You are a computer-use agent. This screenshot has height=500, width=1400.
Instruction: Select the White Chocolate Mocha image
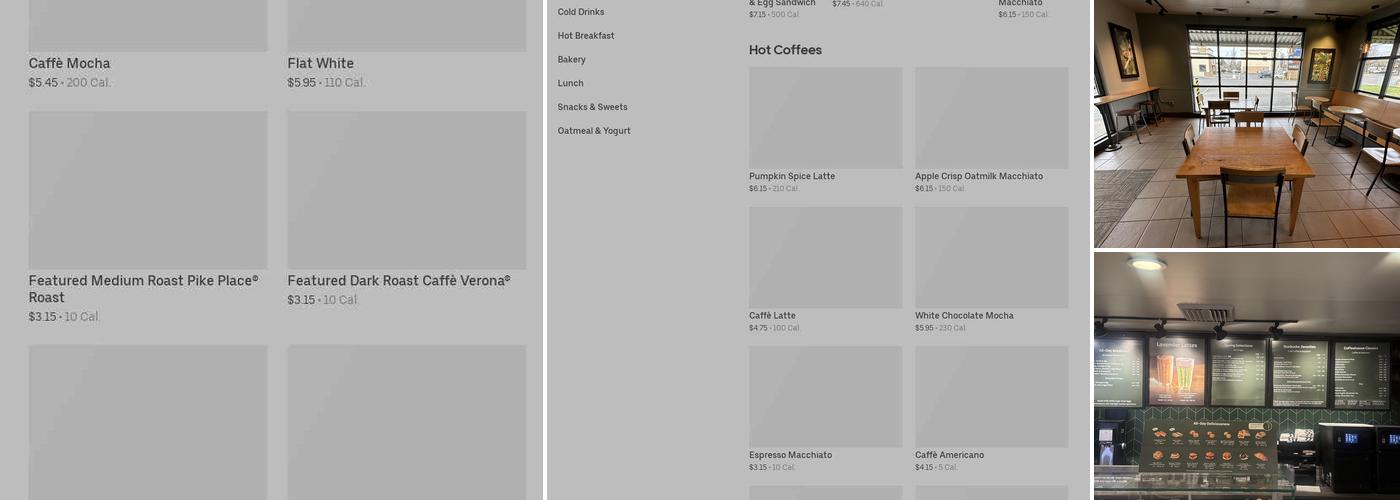click(x=992, y=257)
